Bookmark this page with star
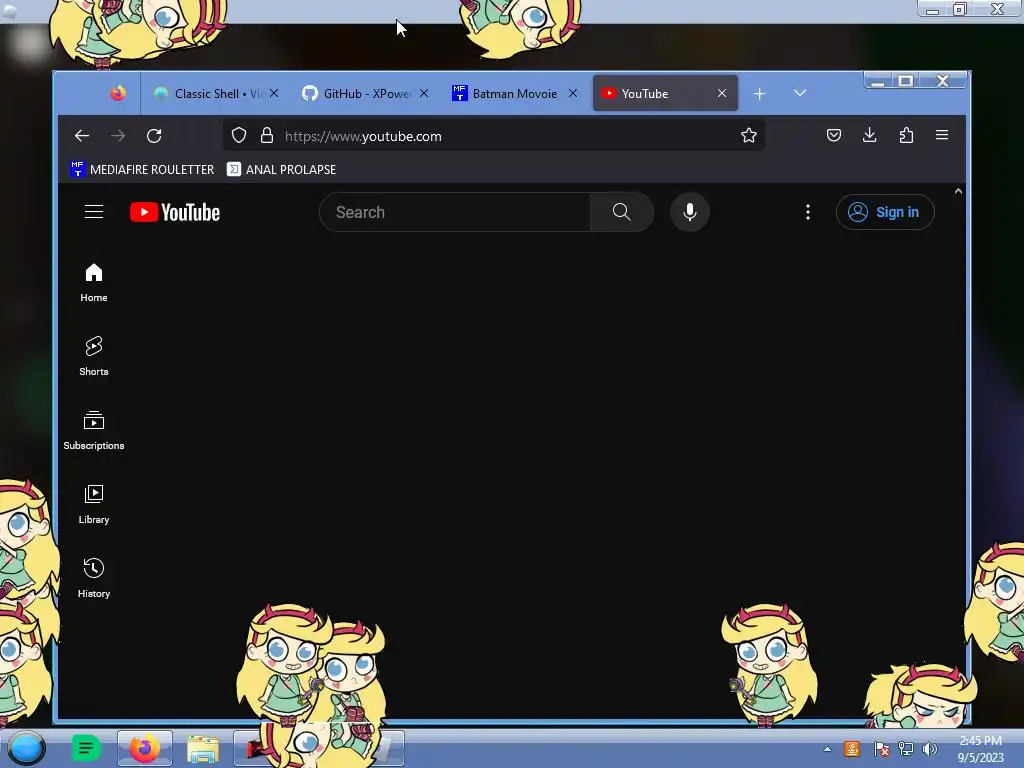 [x=748, y=136]
